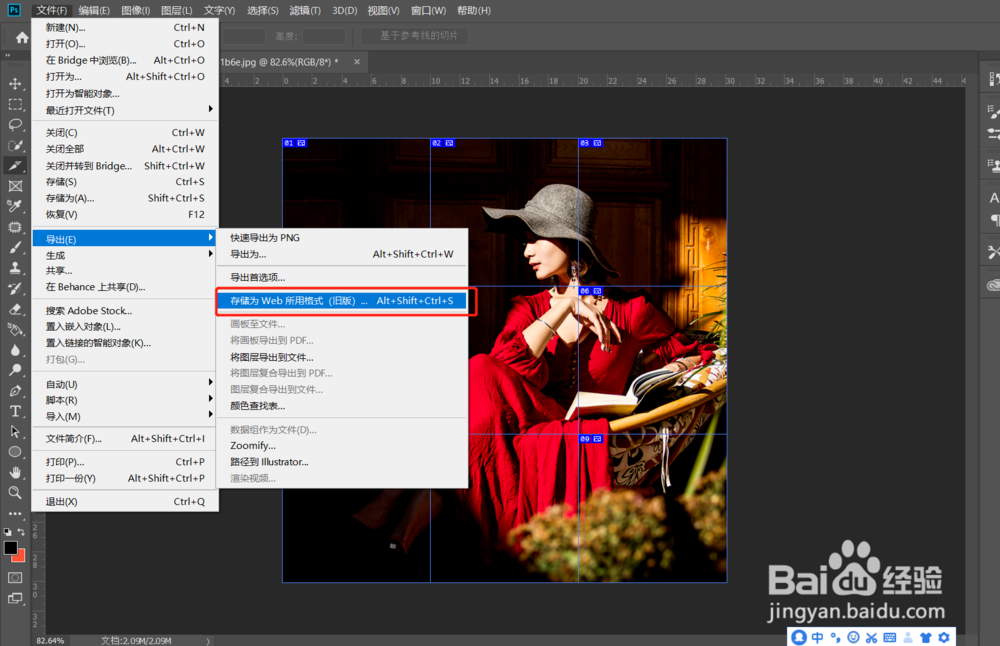Select the Dodge tool
The width and height of the screenshot is (1000, 646).
[x=15, y=370]
